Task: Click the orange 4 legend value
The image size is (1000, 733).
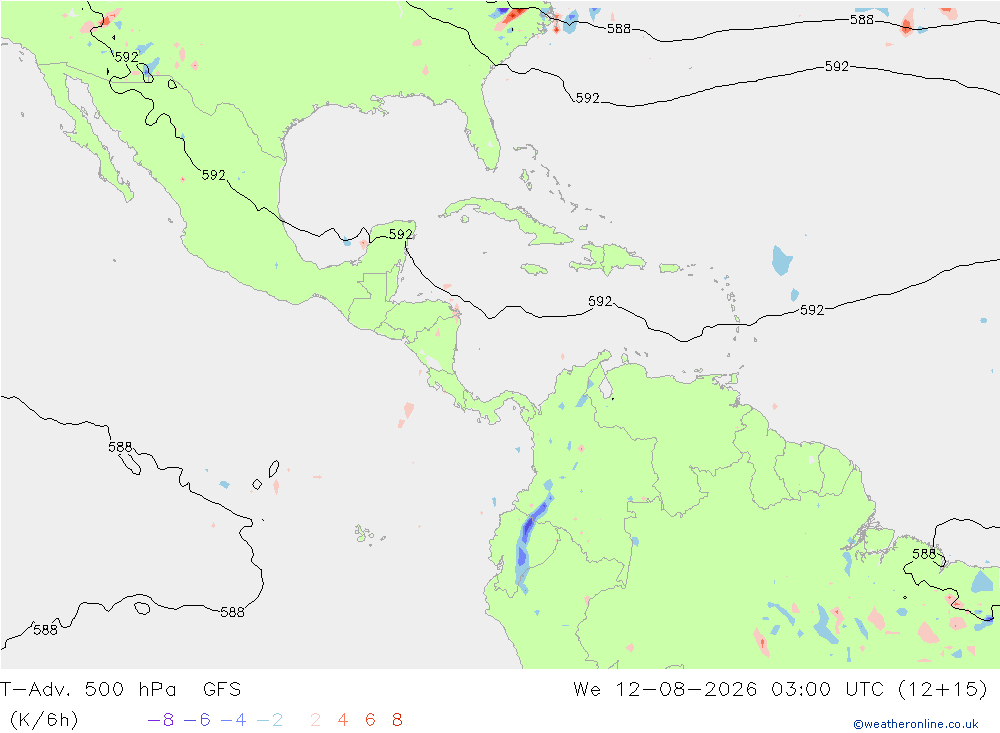Action: tap(343, 720)
